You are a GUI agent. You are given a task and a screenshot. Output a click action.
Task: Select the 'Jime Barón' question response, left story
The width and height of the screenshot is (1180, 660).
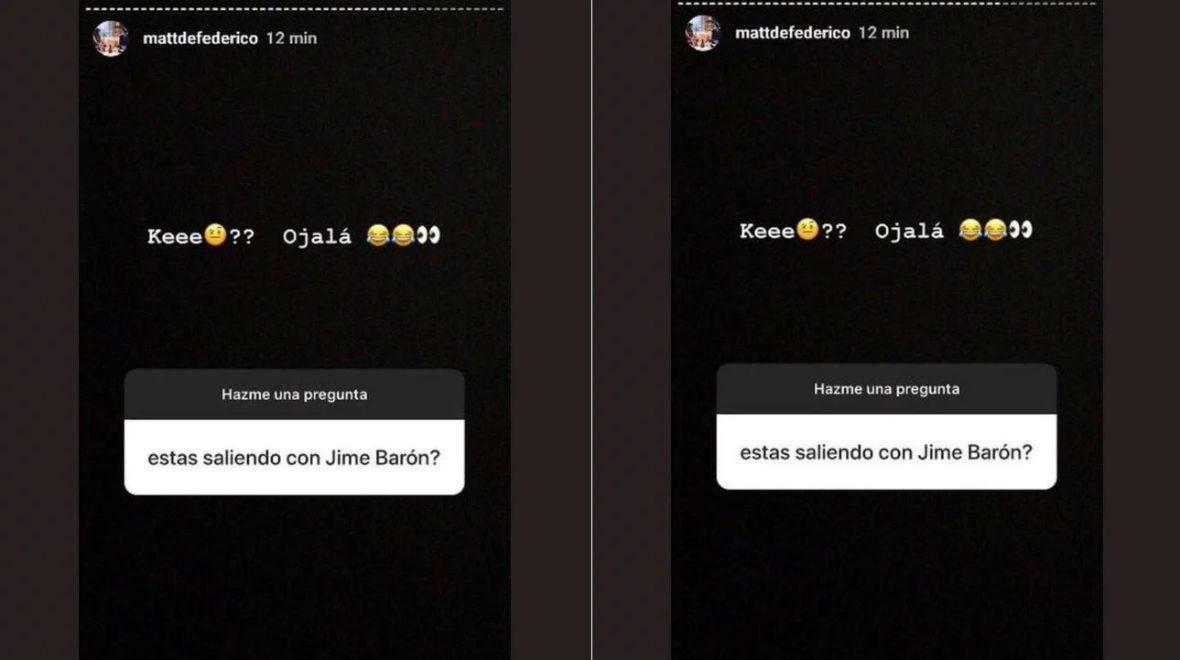294,458
